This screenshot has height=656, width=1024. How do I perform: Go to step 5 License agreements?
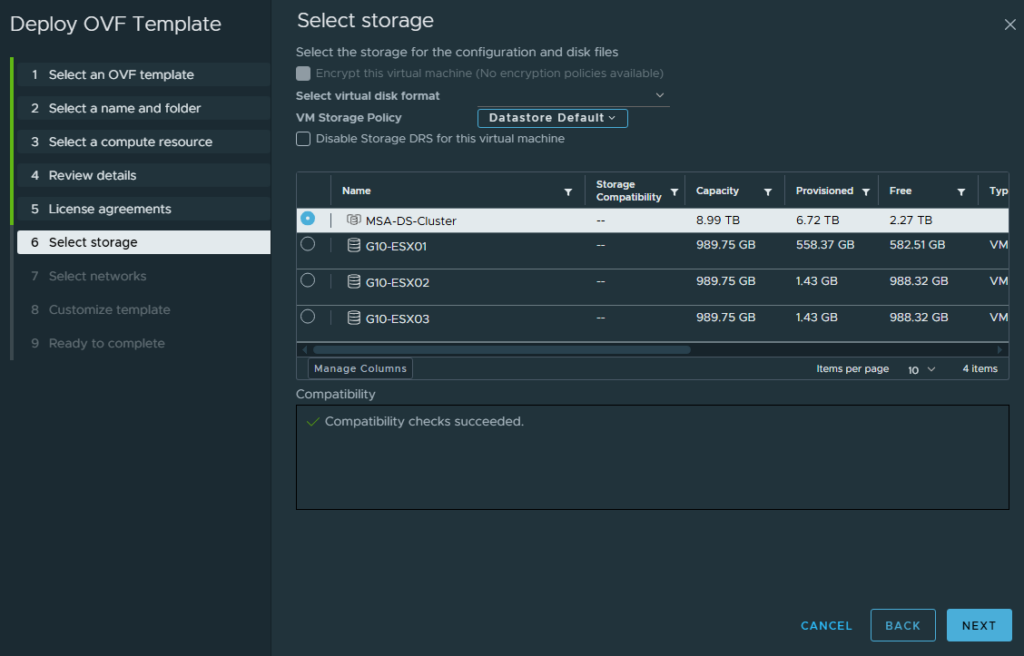pos(144,209)
